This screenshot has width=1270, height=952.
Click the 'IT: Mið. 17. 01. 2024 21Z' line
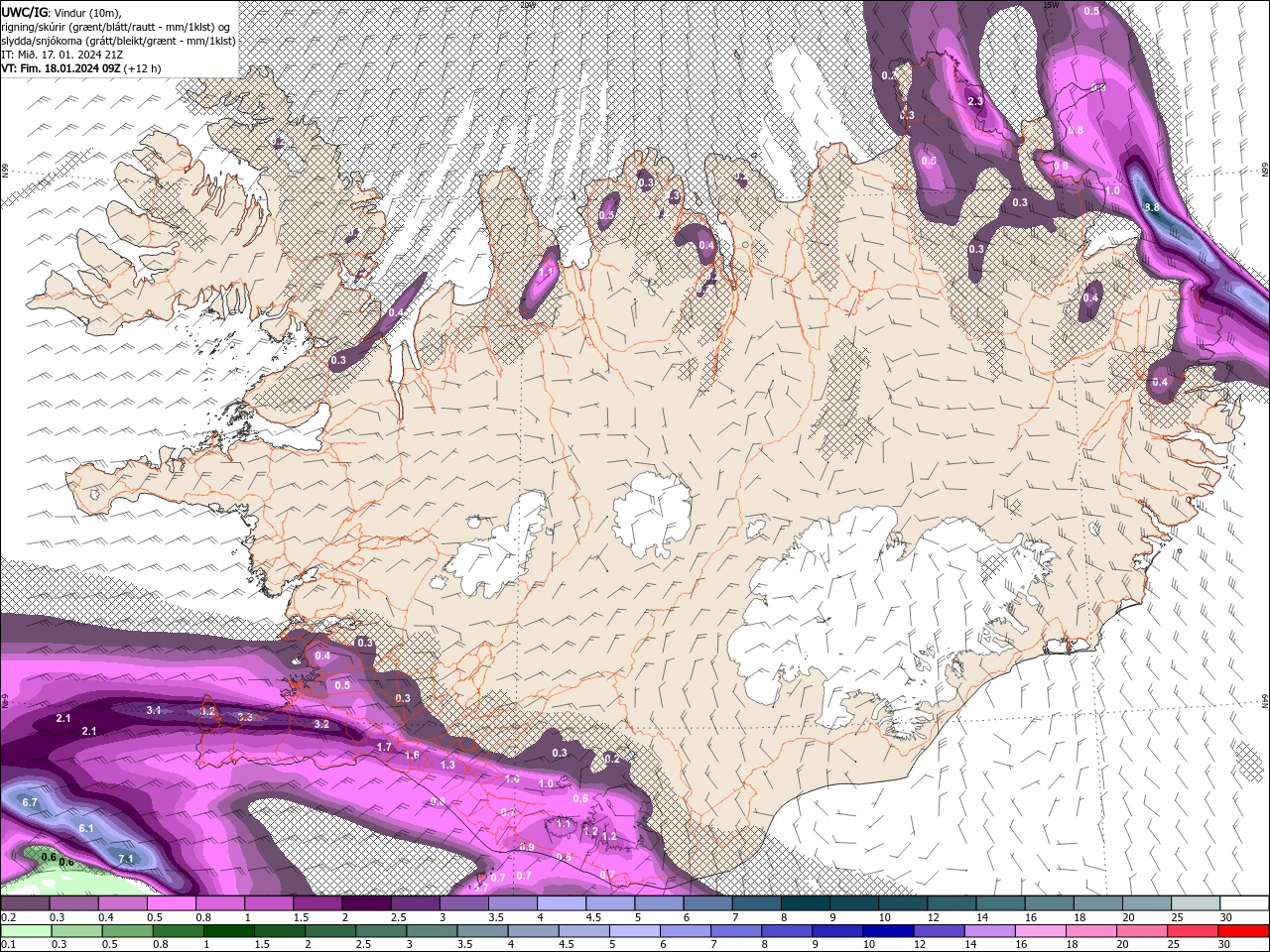click(64, 55)
